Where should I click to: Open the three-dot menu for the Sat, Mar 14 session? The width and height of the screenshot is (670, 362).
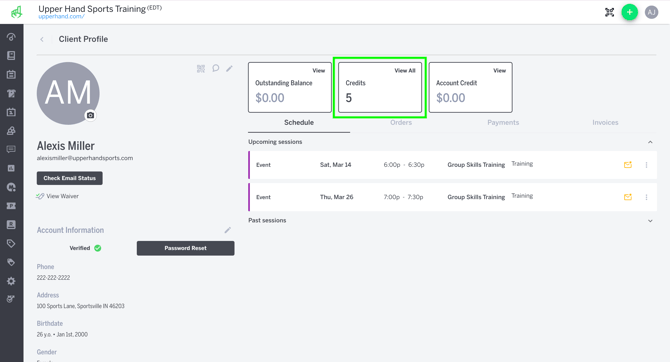[x=646, y=165]
